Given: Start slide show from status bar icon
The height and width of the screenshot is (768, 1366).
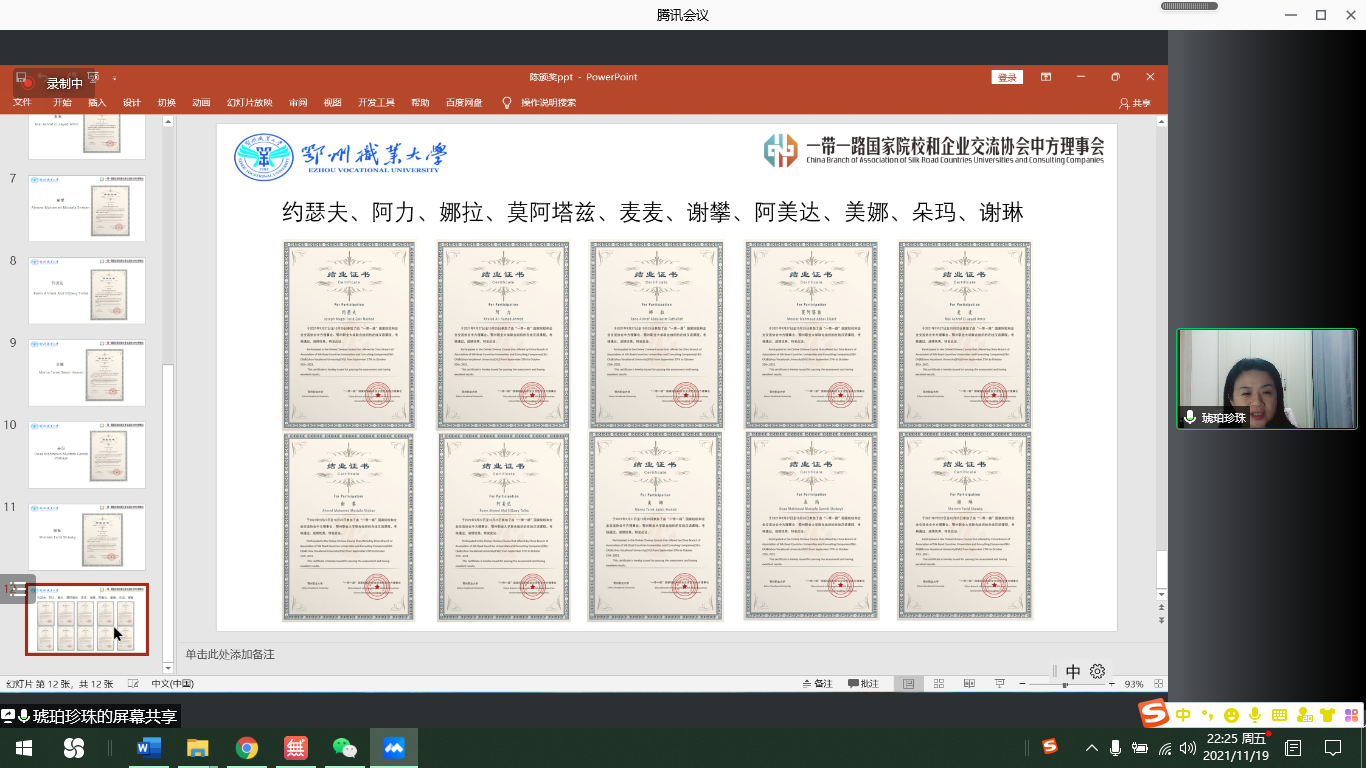Looking at the screenshot, I should [1000, 684].
